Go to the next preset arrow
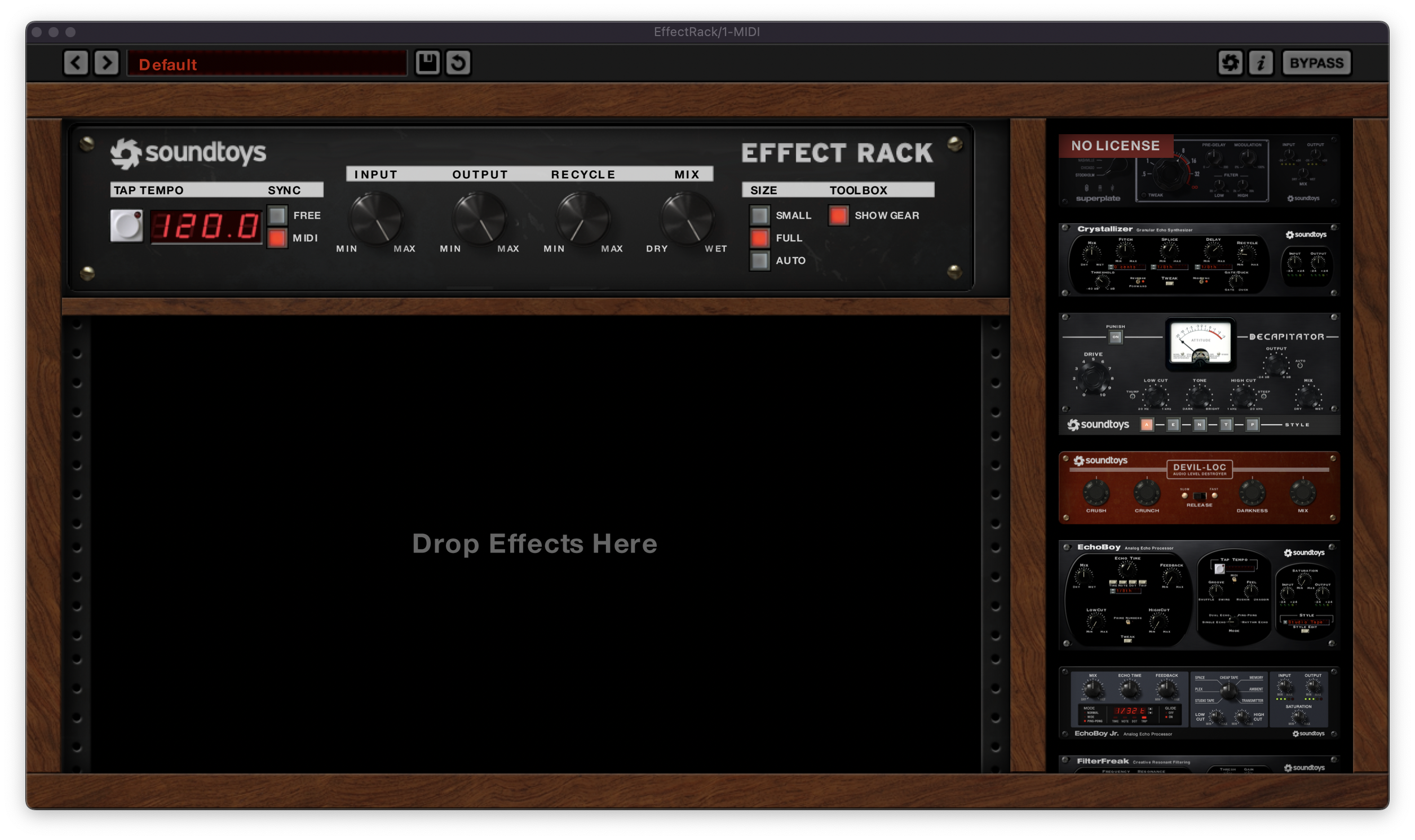This screenshot has width=1415, height=840. click(107, 63)
